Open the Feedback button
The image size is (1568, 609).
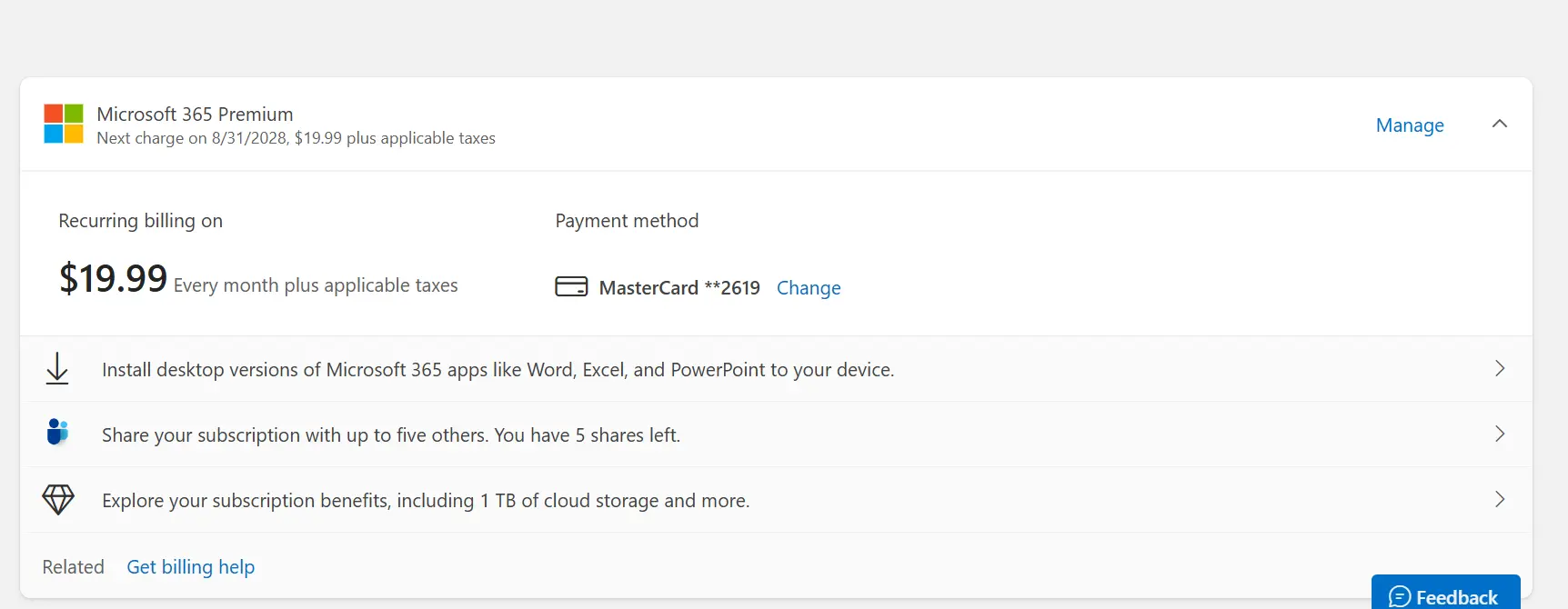(1445, 593)
